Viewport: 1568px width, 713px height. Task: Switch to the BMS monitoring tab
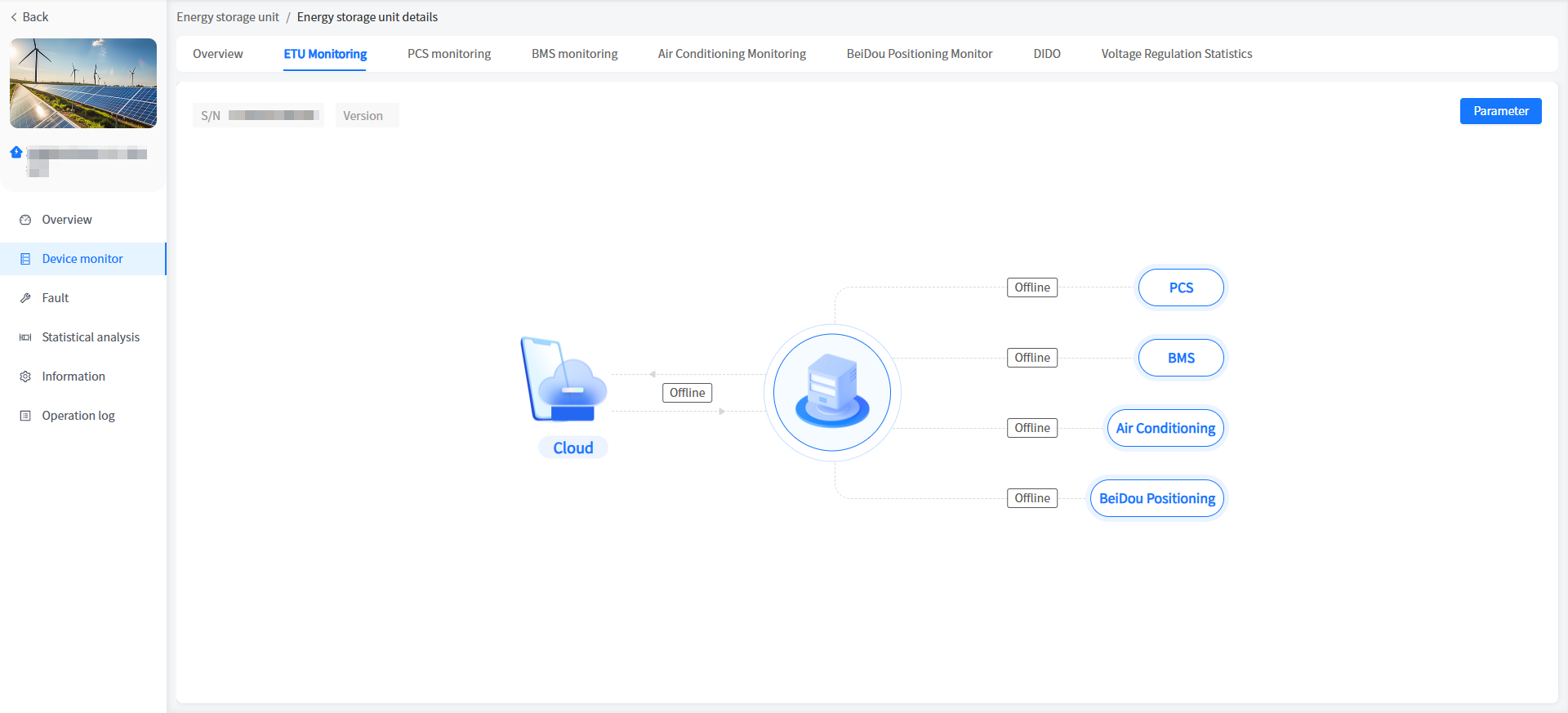[x=574, y=54]
